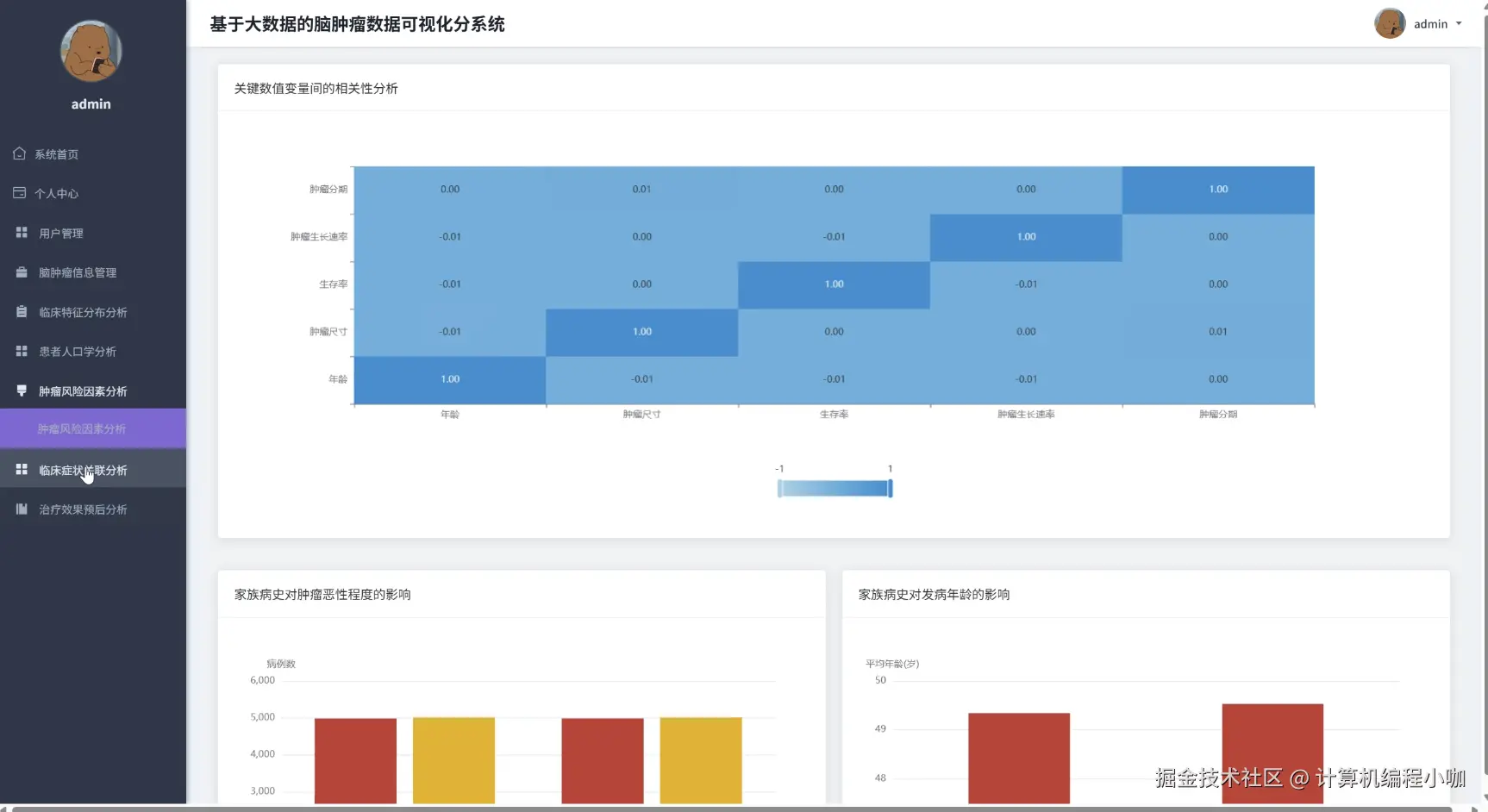Click the card title 家族病史对发病年龄的影响
The image size is (1488, 812).
[x=935, y=594]
